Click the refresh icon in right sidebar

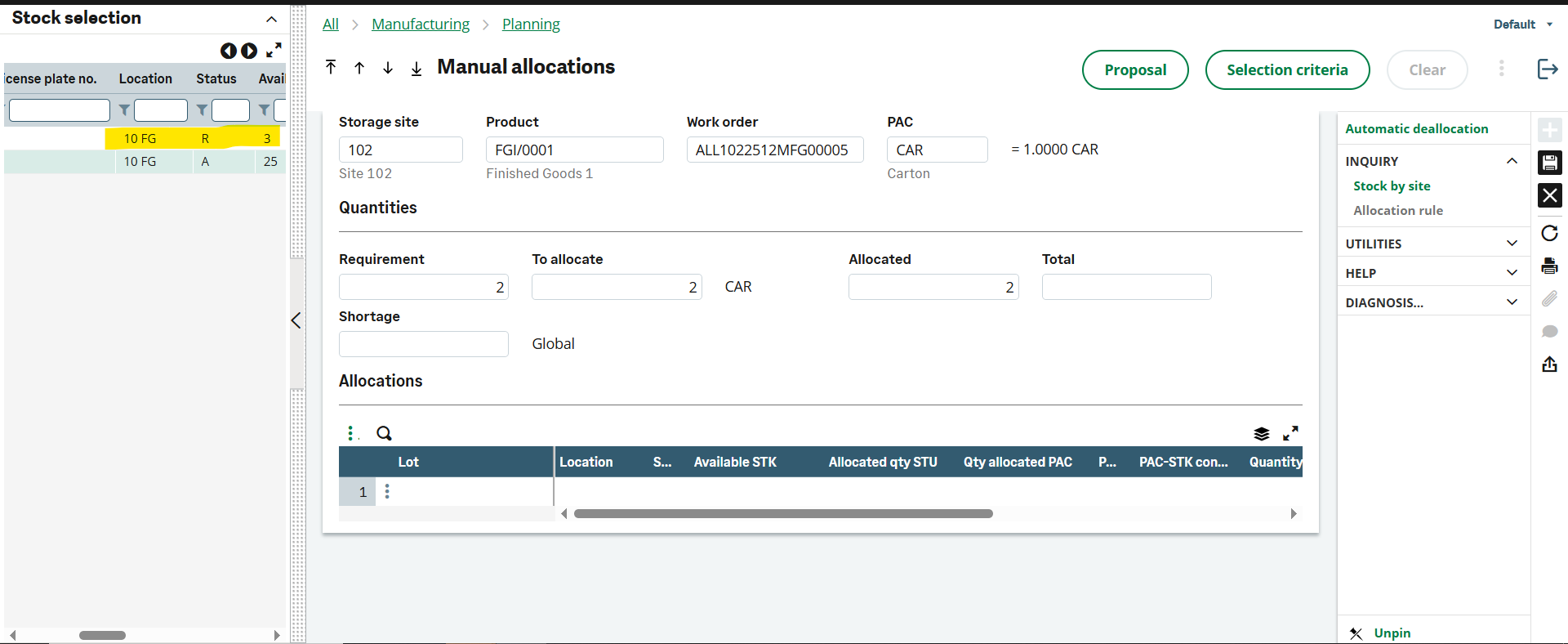(x=1549, y=233)
